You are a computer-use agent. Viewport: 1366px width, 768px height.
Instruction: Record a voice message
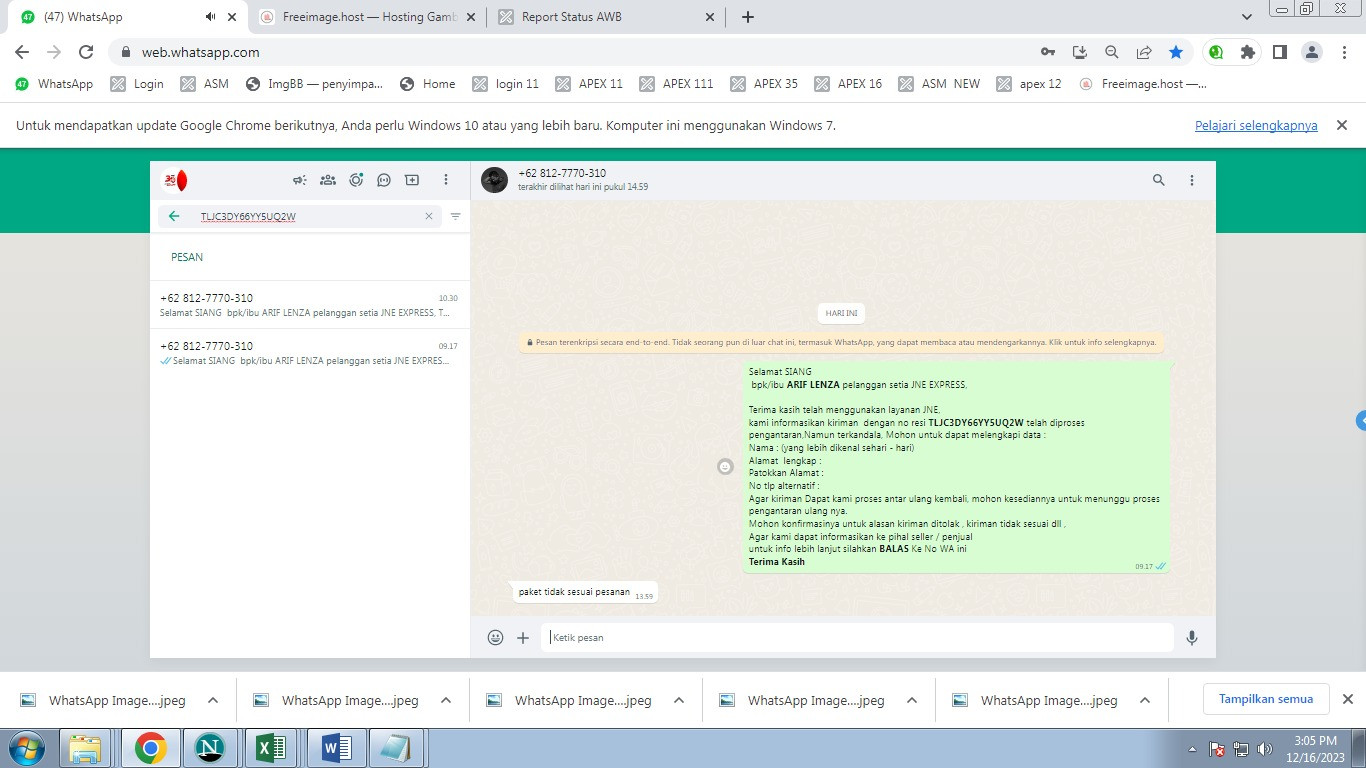(x=1192, y=637)
